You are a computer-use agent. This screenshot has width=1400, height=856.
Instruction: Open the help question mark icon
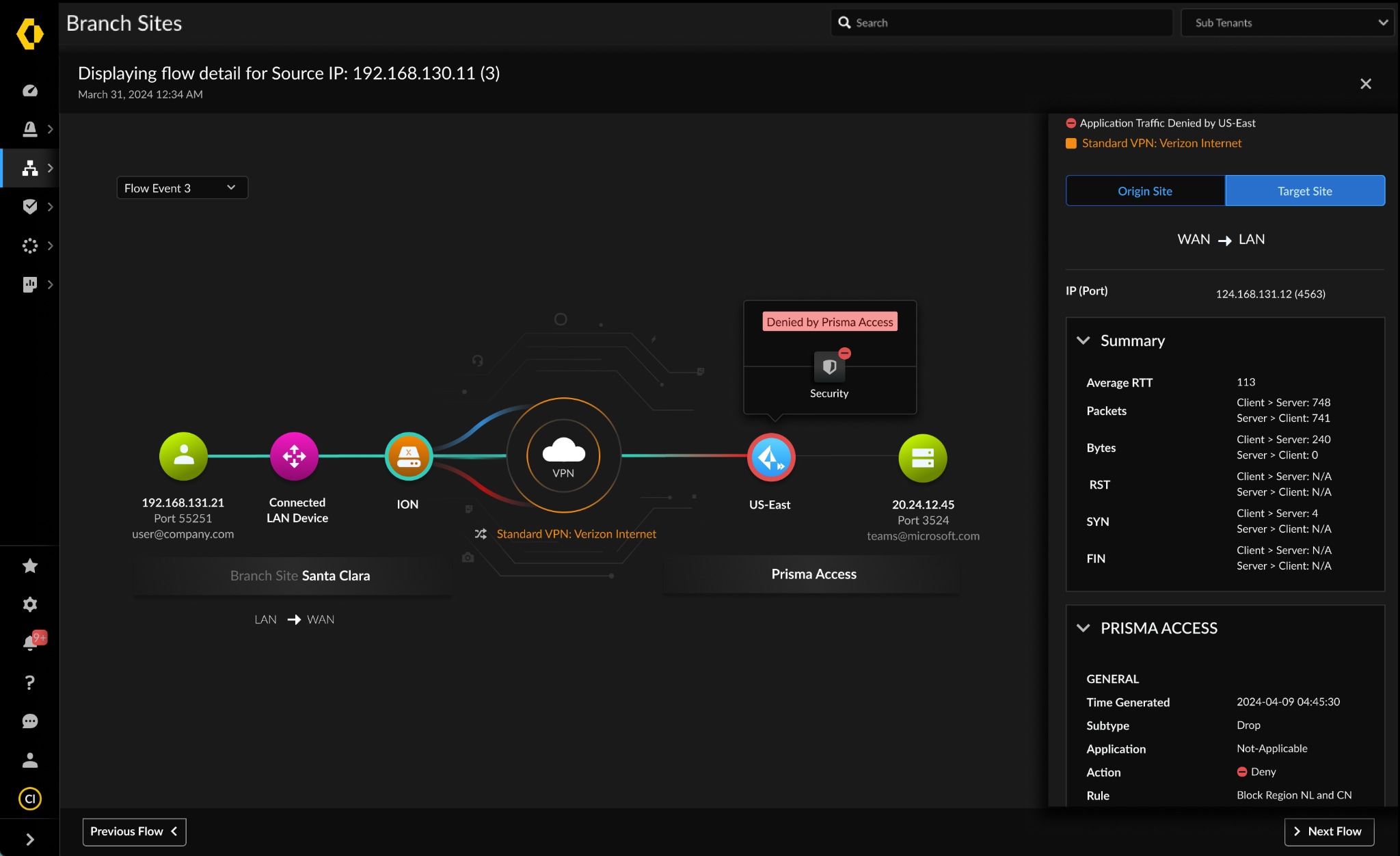point(29,682)
